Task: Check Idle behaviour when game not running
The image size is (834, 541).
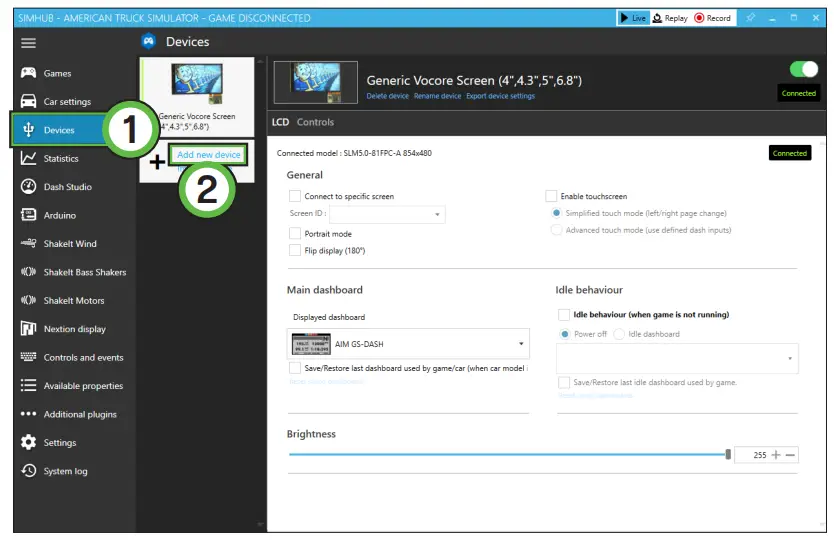Action: [564, 314]
